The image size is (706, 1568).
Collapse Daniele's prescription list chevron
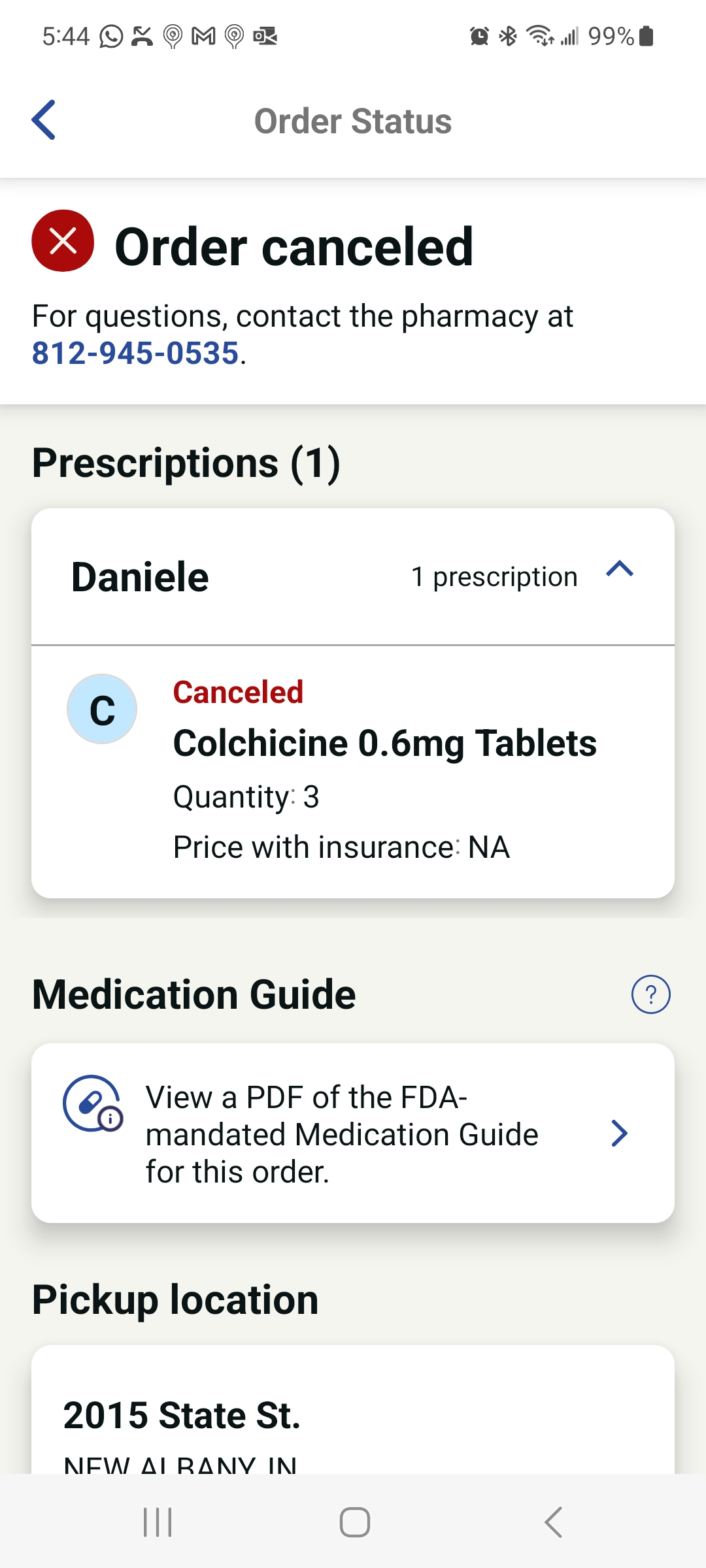[620, 570]
